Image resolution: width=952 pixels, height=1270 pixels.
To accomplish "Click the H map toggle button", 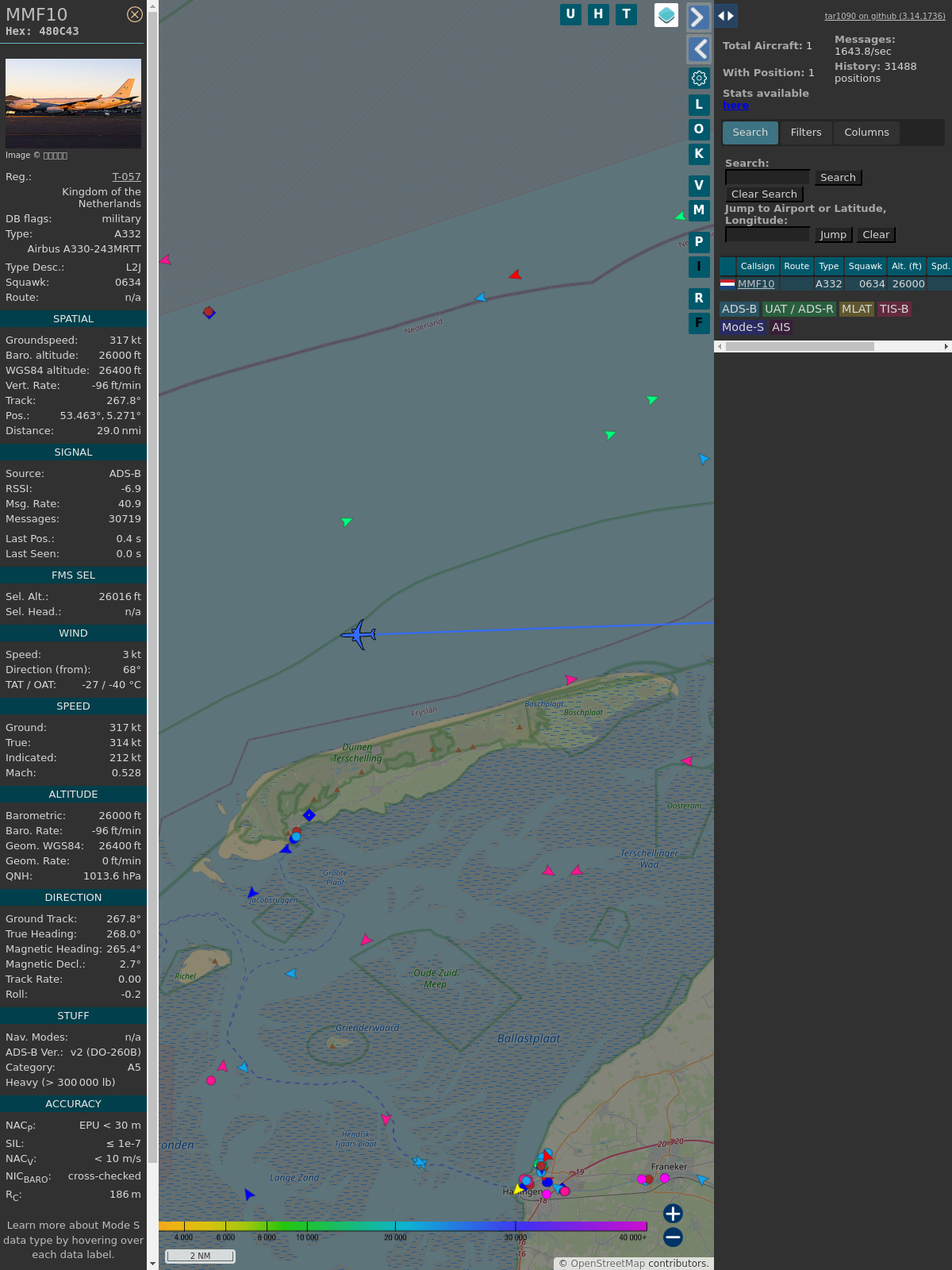I will tap(598, 14).
